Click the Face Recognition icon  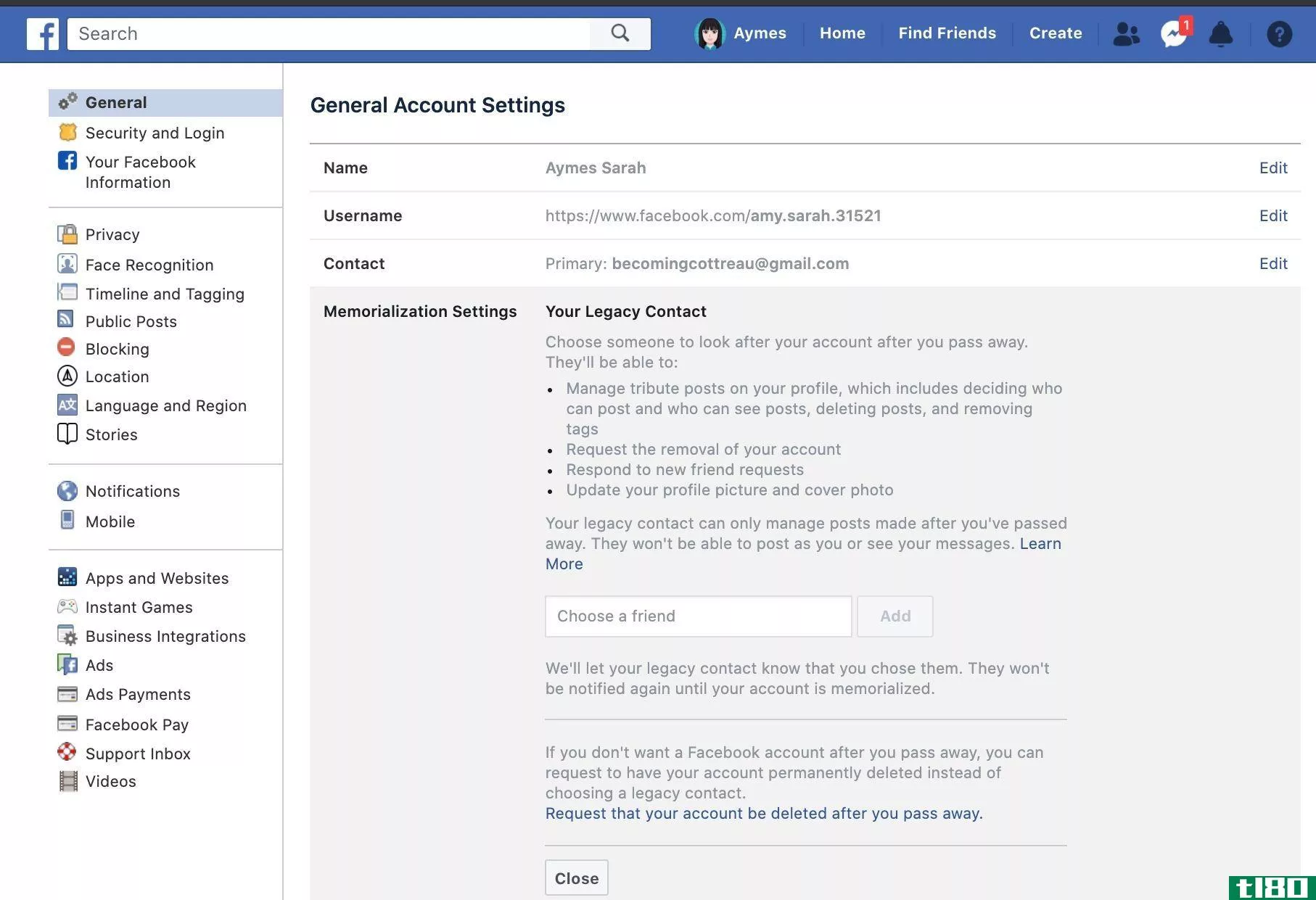67,263
